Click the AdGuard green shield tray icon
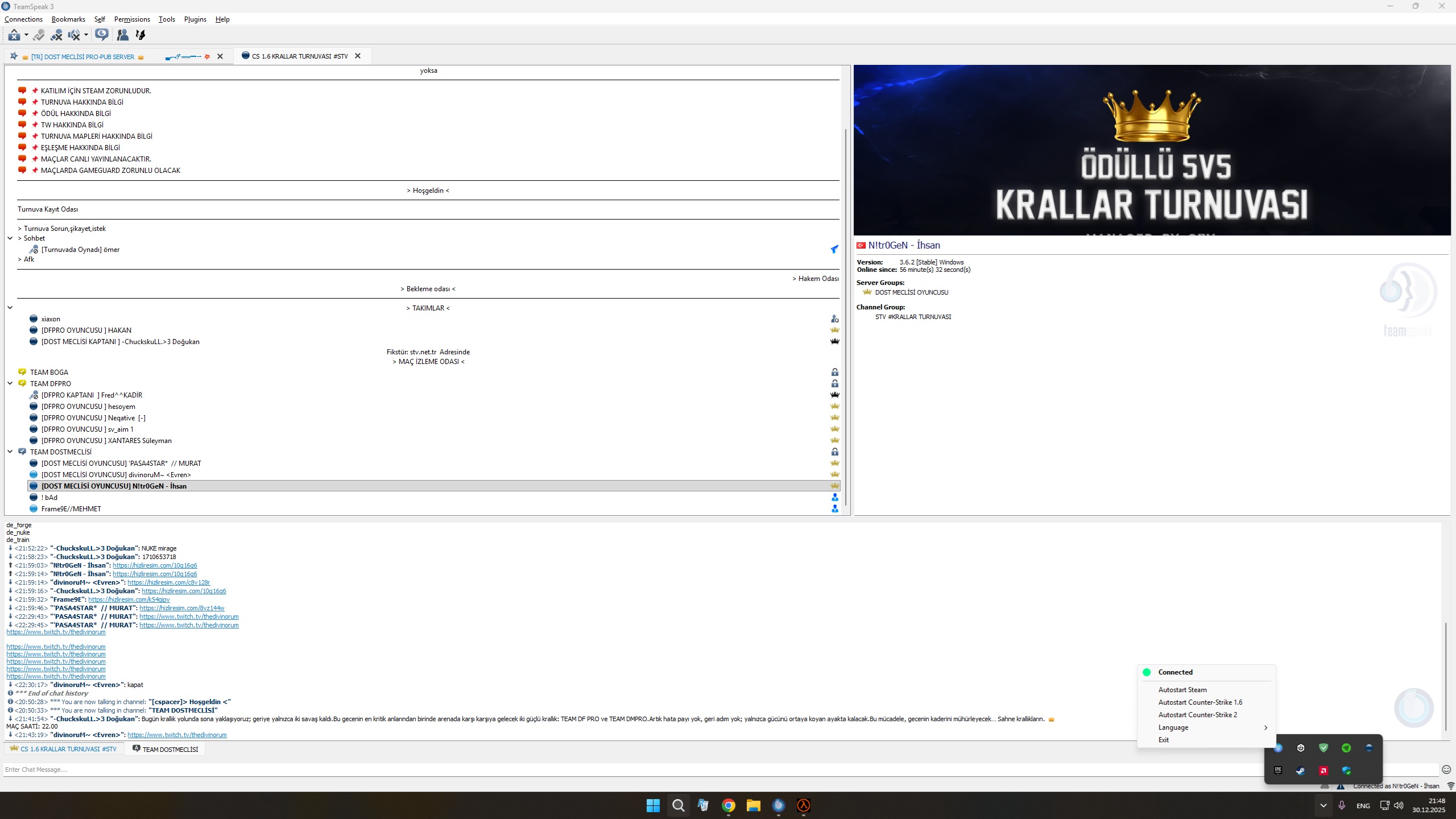The height and width of the screenshot is (819, 1456). pos(1323,748)
